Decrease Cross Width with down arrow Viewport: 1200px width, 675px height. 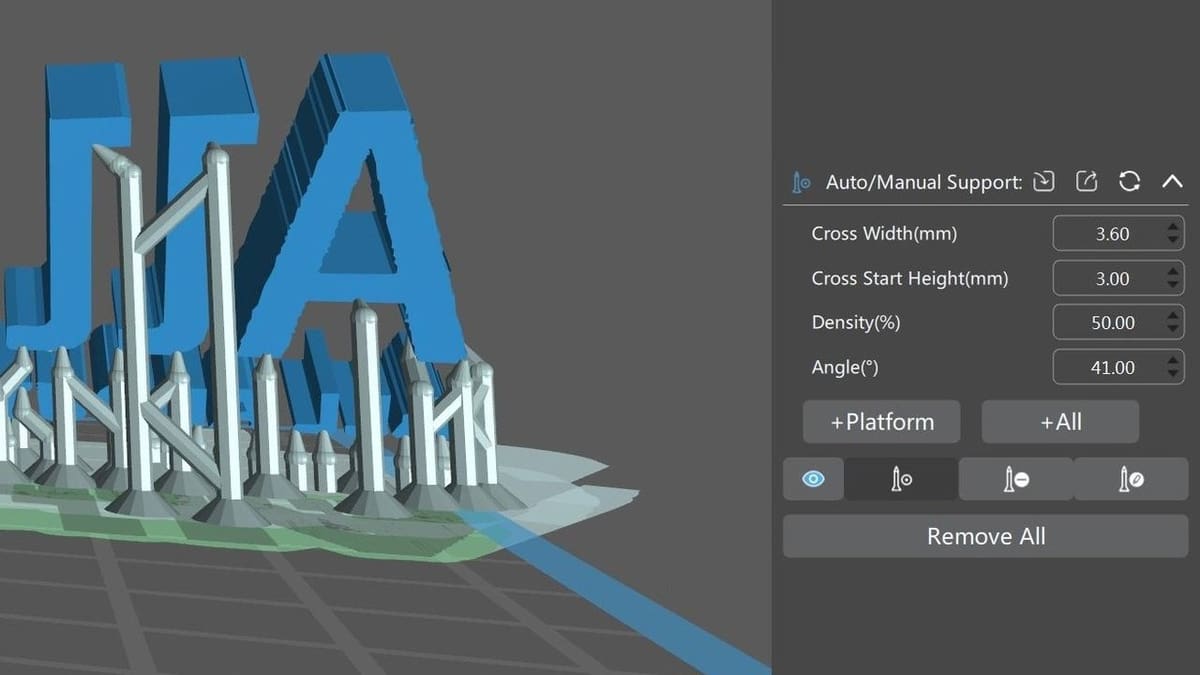click(1174, 241)
